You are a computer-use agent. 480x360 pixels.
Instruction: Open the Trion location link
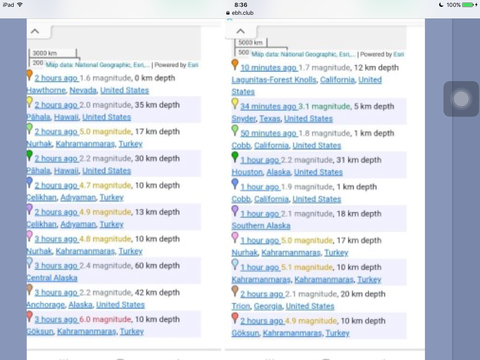[x=241, y=306]
